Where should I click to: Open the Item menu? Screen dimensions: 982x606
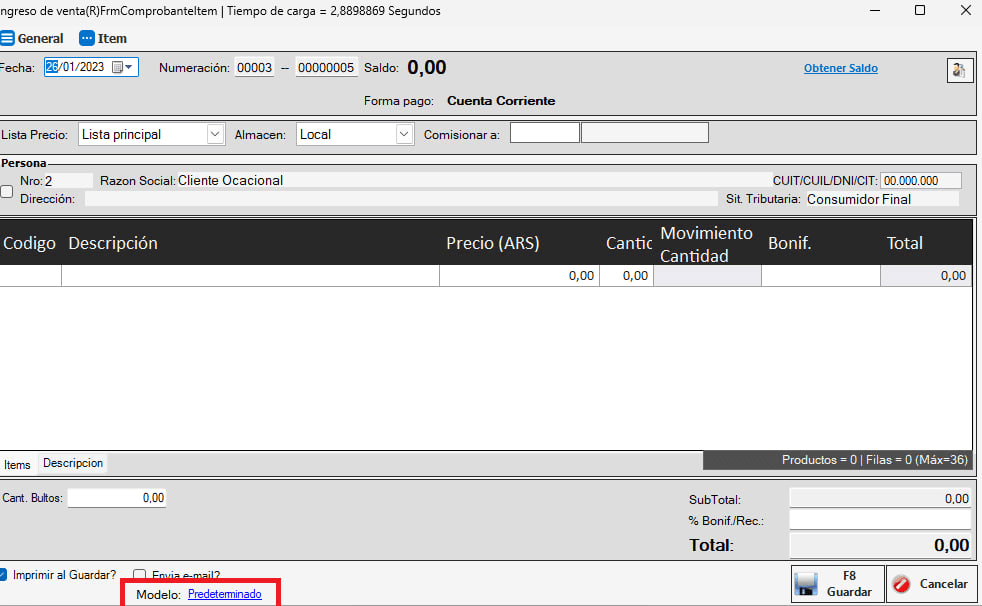point(87,38)
